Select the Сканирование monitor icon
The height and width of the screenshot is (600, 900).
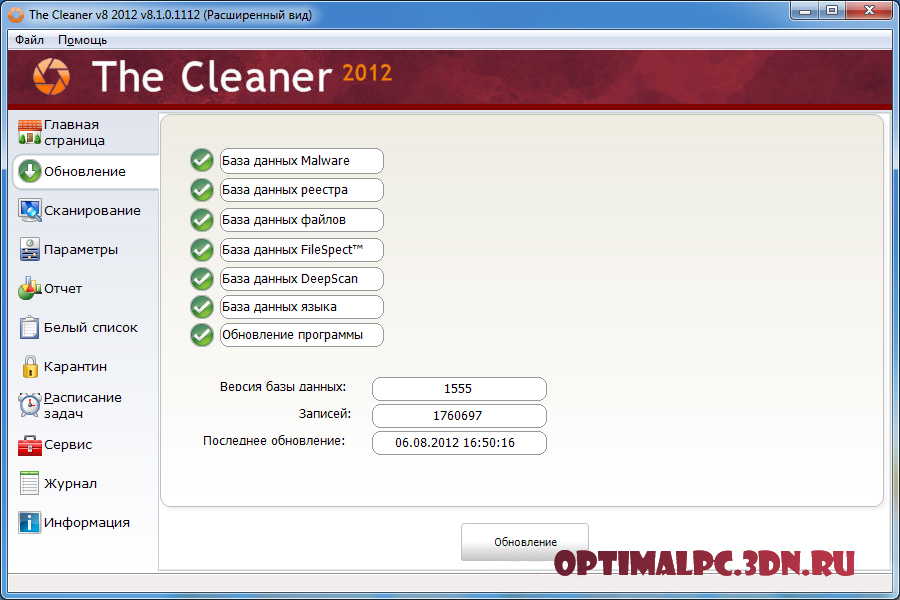tap(30, 210)
